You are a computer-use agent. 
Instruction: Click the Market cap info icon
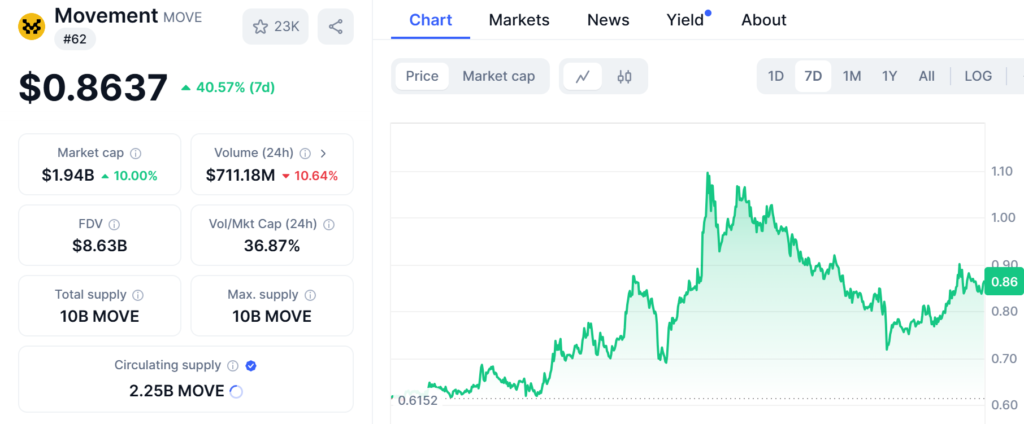[x=136, y=153]
